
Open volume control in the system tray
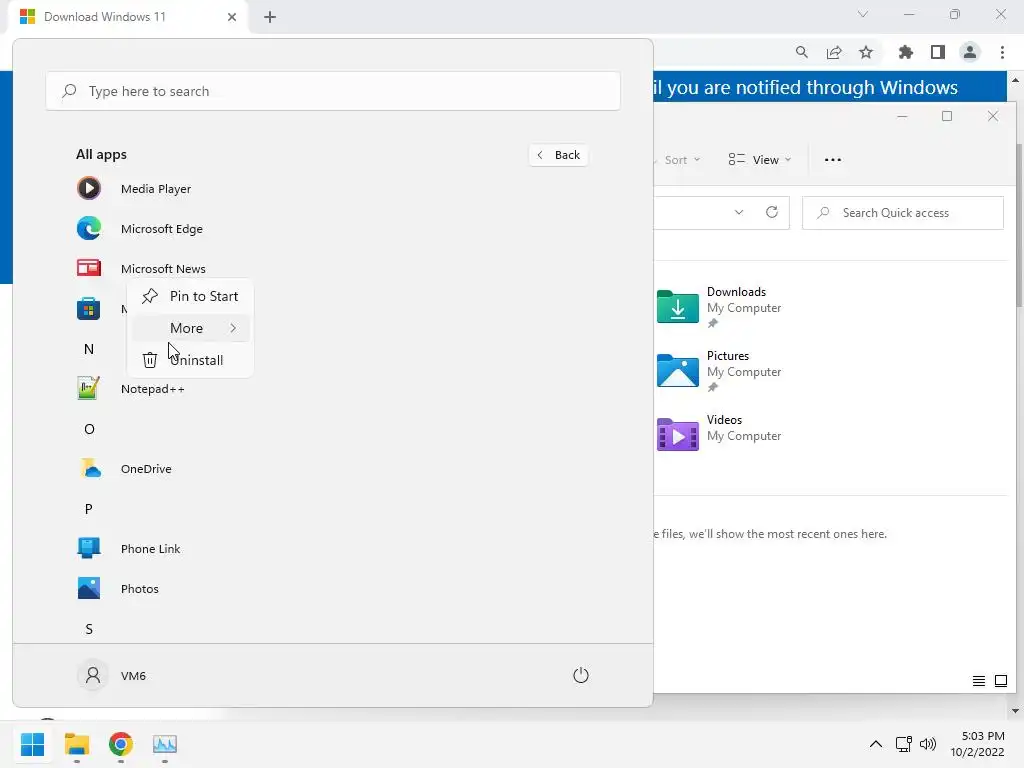click(927, 744)
